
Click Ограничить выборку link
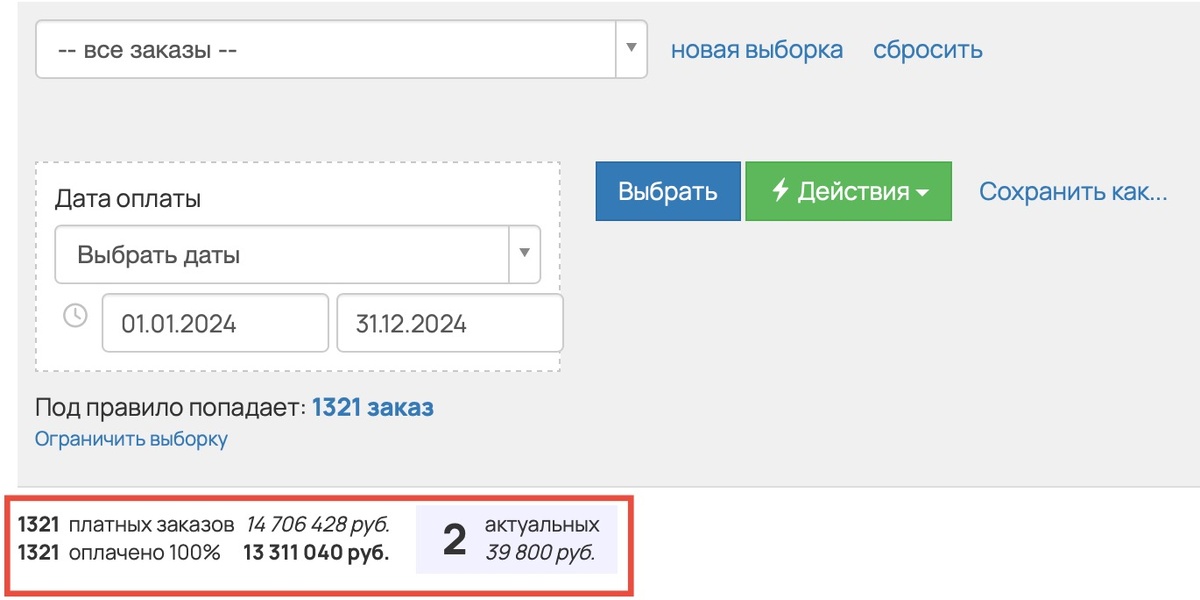pos(130,438)
